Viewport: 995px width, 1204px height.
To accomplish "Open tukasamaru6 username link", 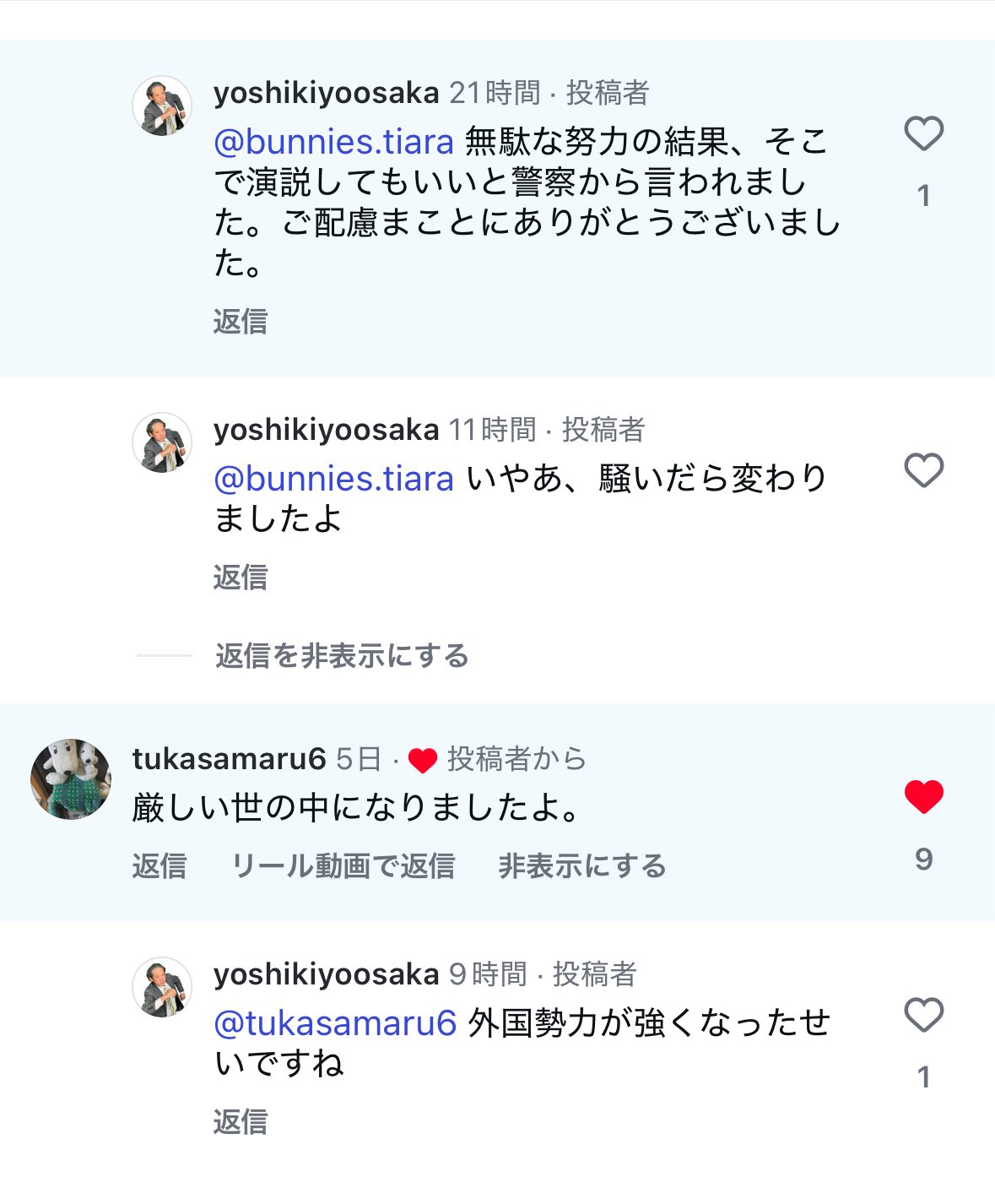I will pyautogui.click(x=229, y=759).
